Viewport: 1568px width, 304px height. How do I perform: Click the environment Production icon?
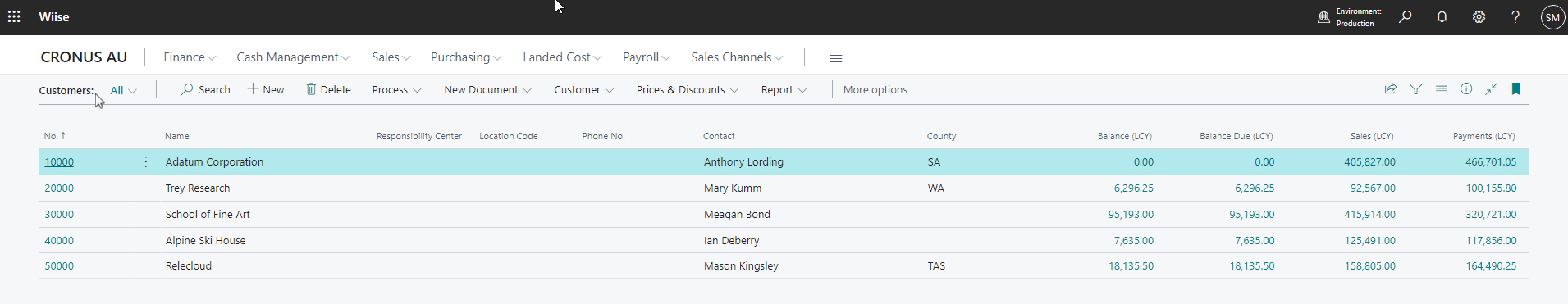click(1323, 17)
